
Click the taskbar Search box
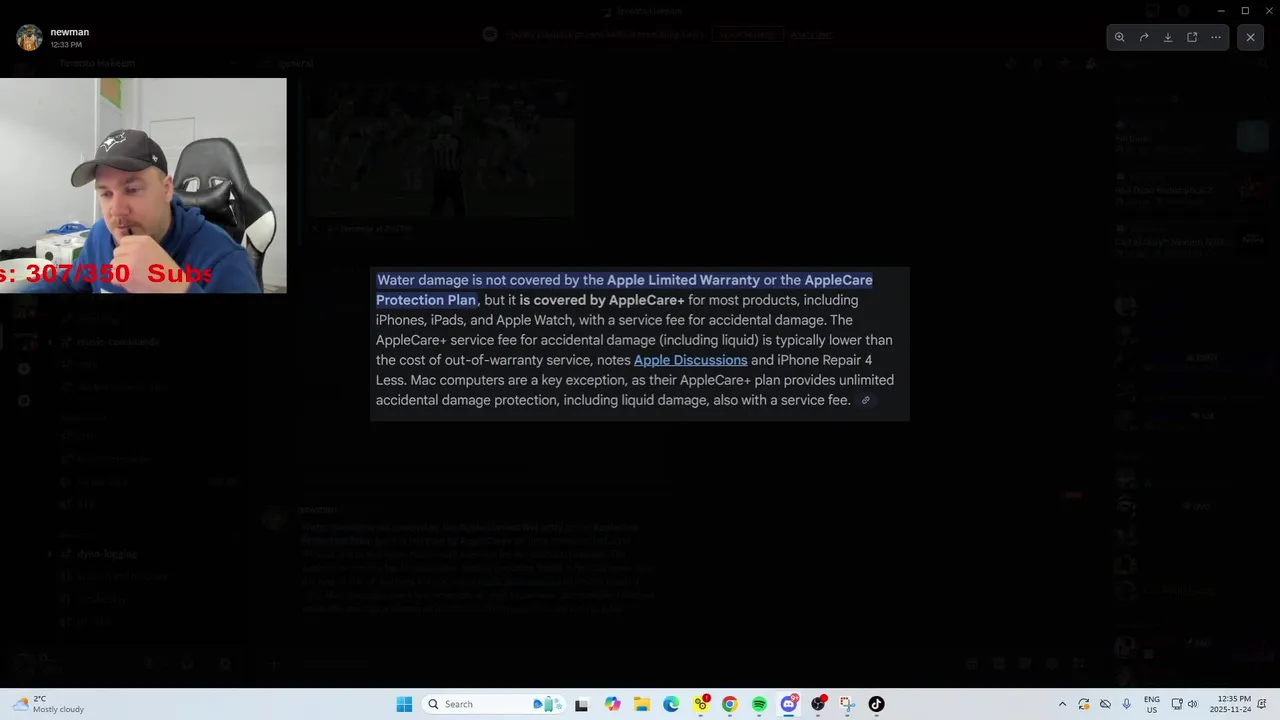494,704
